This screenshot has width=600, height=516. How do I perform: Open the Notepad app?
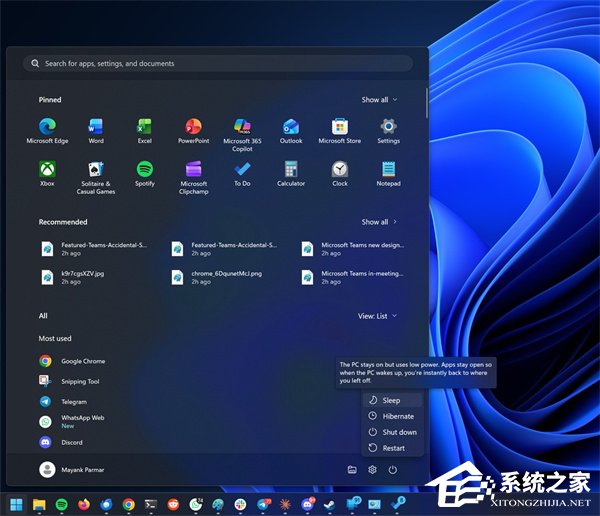point(388,173)
